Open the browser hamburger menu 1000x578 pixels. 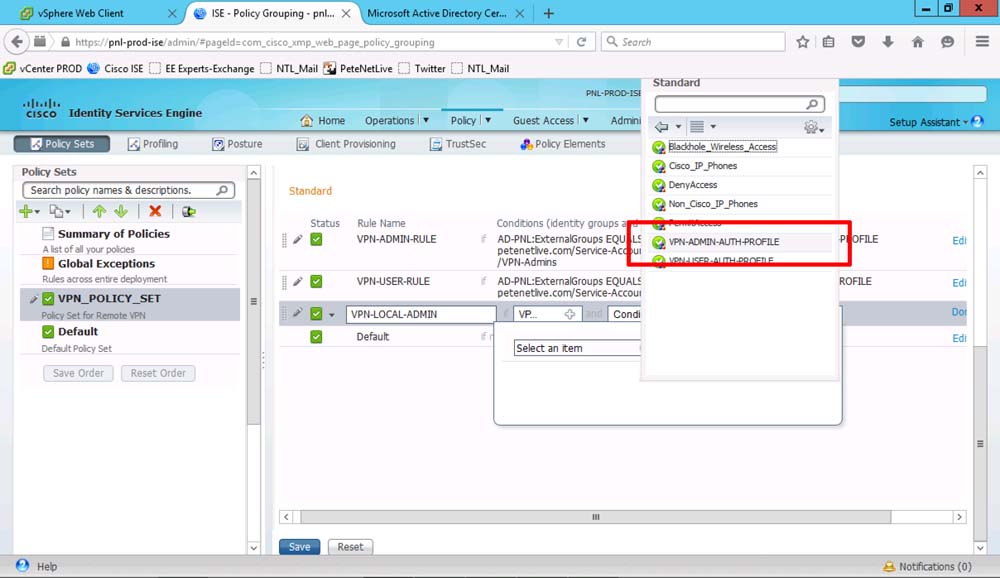(x=982, y=42)
